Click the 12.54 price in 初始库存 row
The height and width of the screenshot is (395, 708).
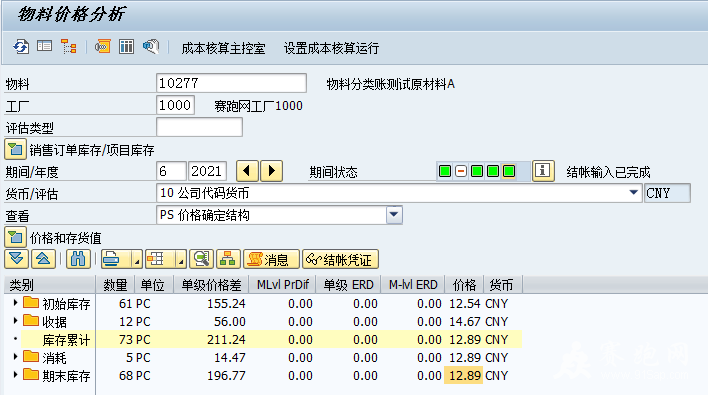pyautogui.click(x=465, y=303)
